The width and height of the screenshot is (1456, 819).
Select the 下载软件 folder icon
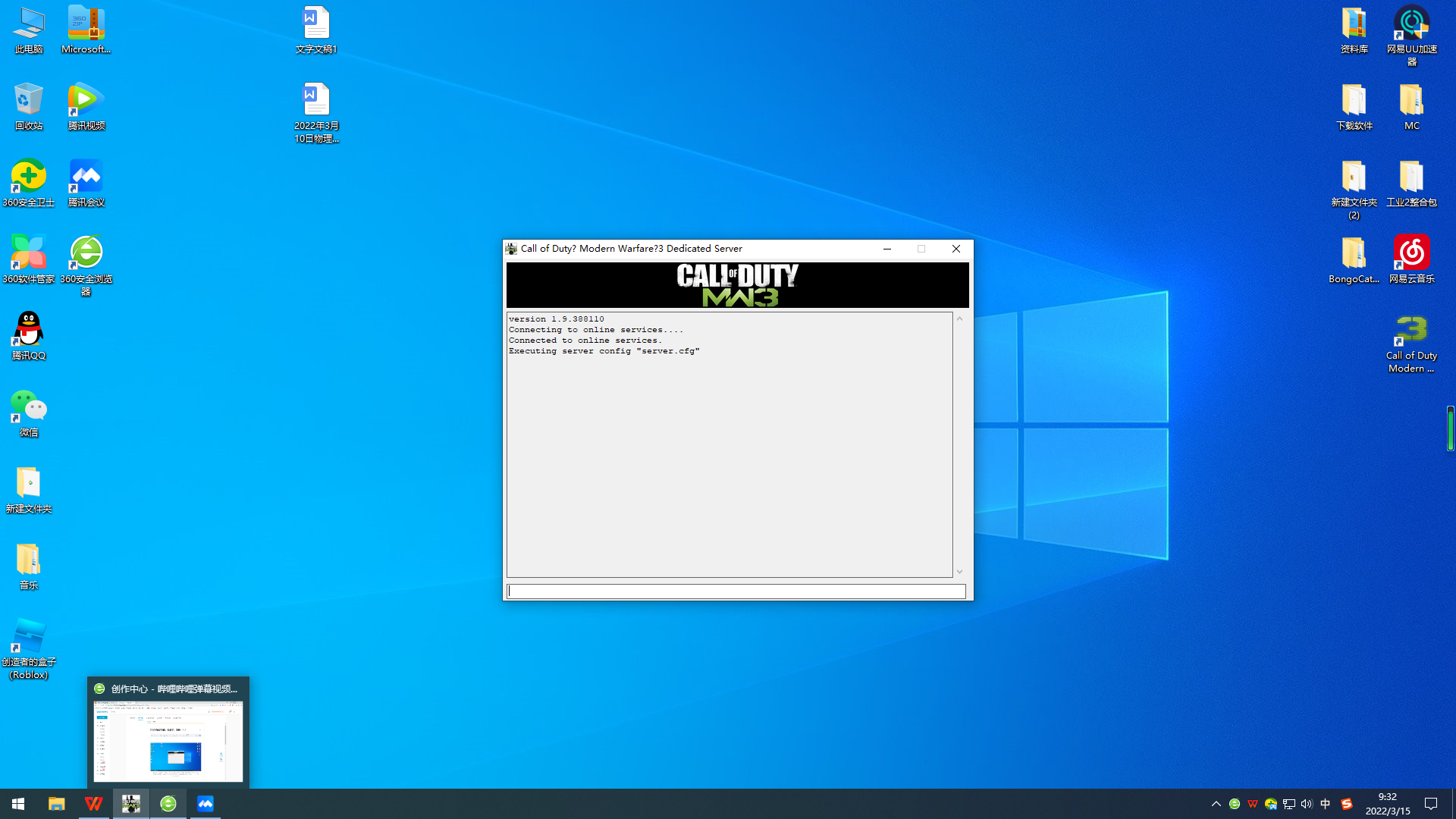[x=1354, y=107]
